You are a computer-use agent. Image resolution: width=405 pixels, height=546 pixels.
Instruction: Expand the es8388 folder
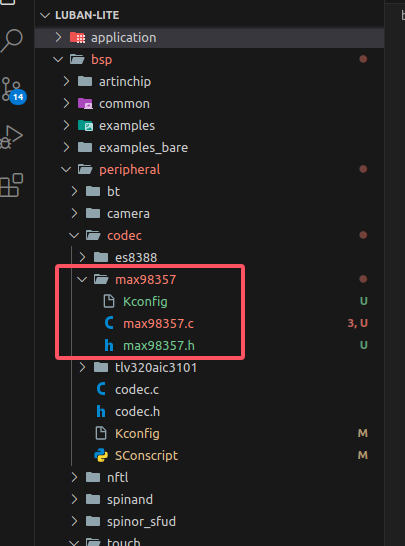pyautogui.click(x=82, y=257)
